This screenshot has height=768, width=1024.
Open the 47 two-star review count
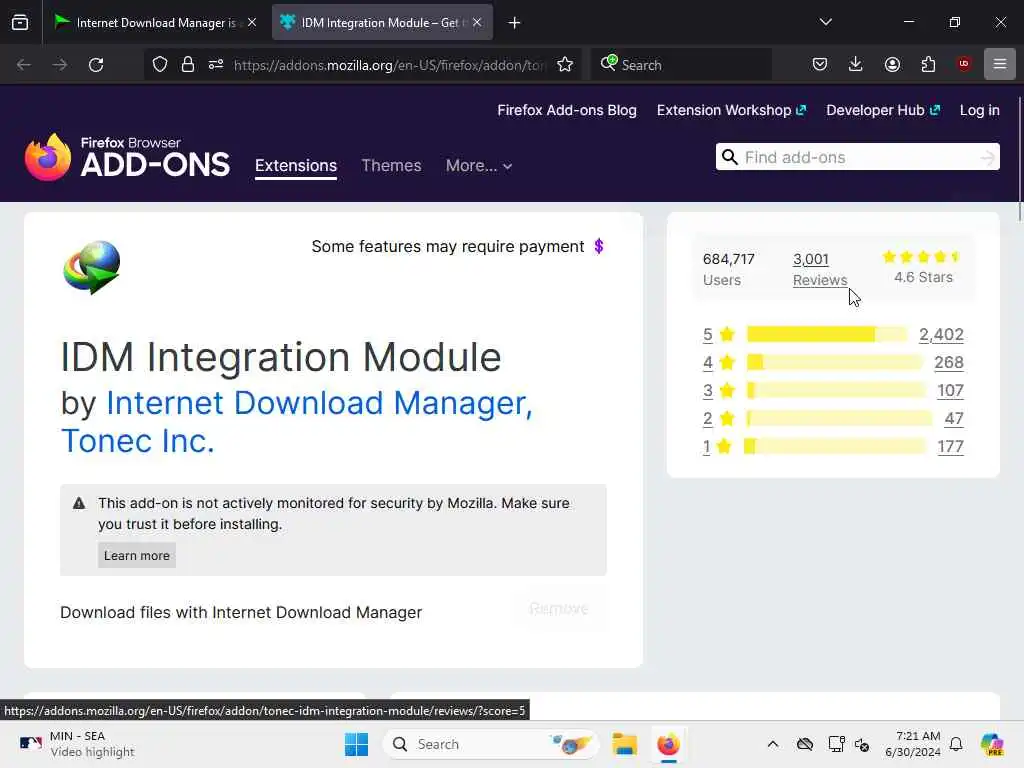point(954,419)
